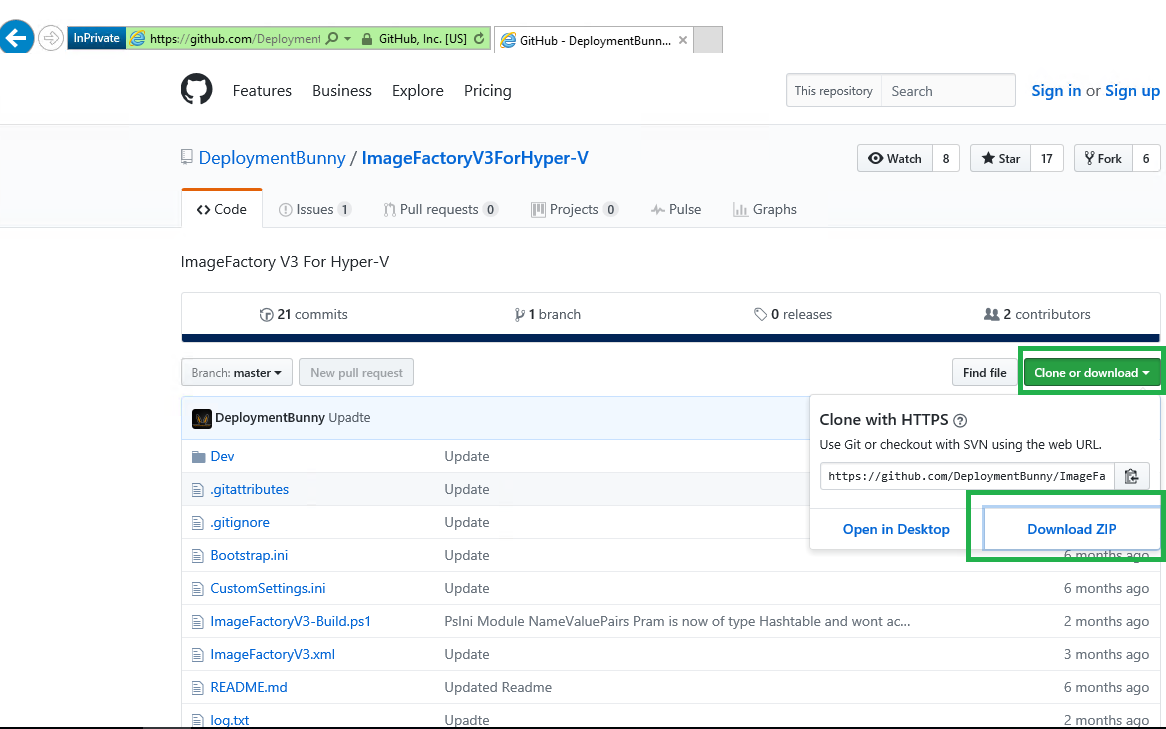Open the Code tab
Viewport: 1166px width, 729px height.
coord(222,209)
